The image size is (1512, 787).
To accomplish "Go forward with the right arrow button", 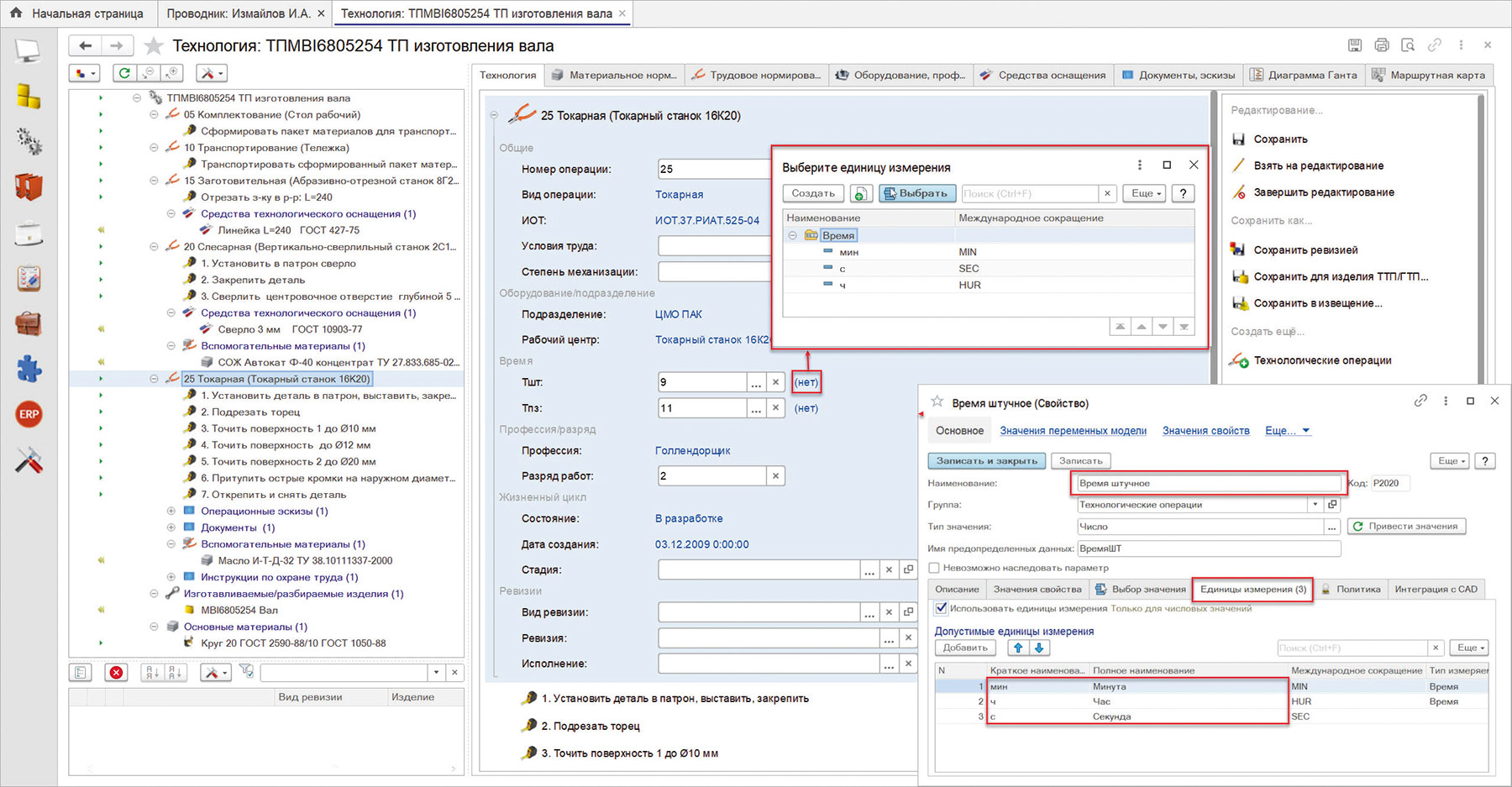I will point(117,45).
